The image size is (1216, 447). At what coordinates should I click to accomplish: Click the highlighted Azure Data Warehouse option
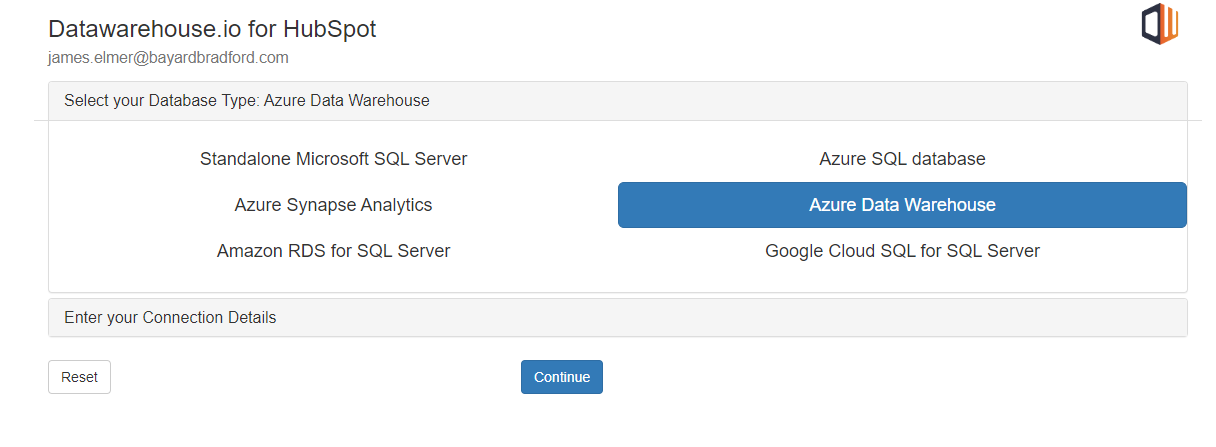pyautogui.click(x=902, y=205)
